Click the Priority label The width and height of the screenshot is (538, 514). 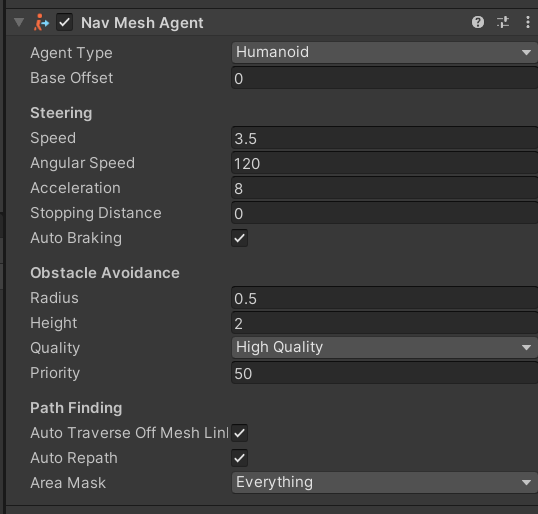(x=55, y=373)
